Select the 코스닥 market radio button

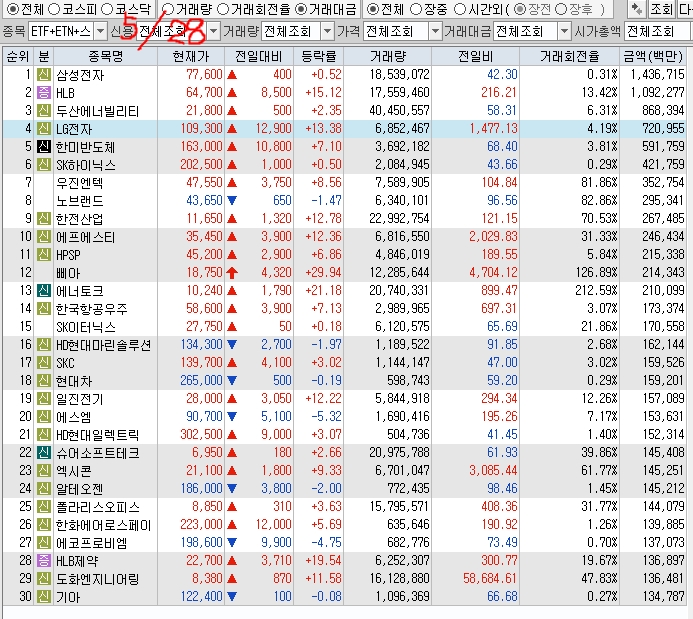click(x=107, y=8)
